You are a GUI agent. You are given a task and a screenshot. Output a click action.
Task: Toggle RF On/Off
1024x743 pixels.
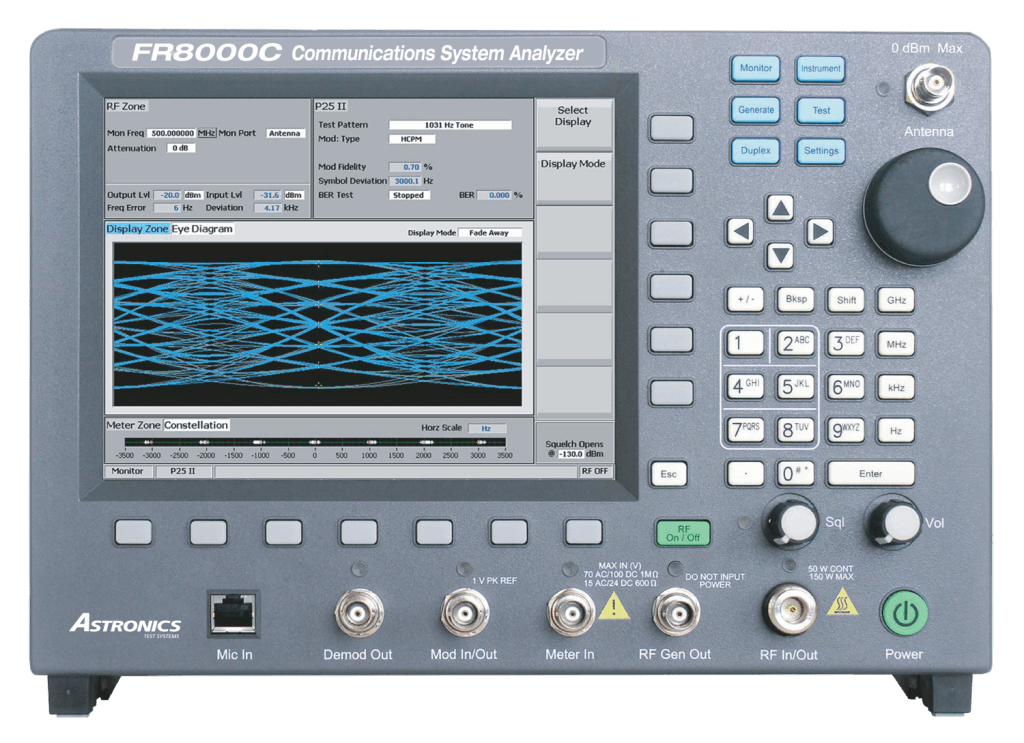[681, 533]
